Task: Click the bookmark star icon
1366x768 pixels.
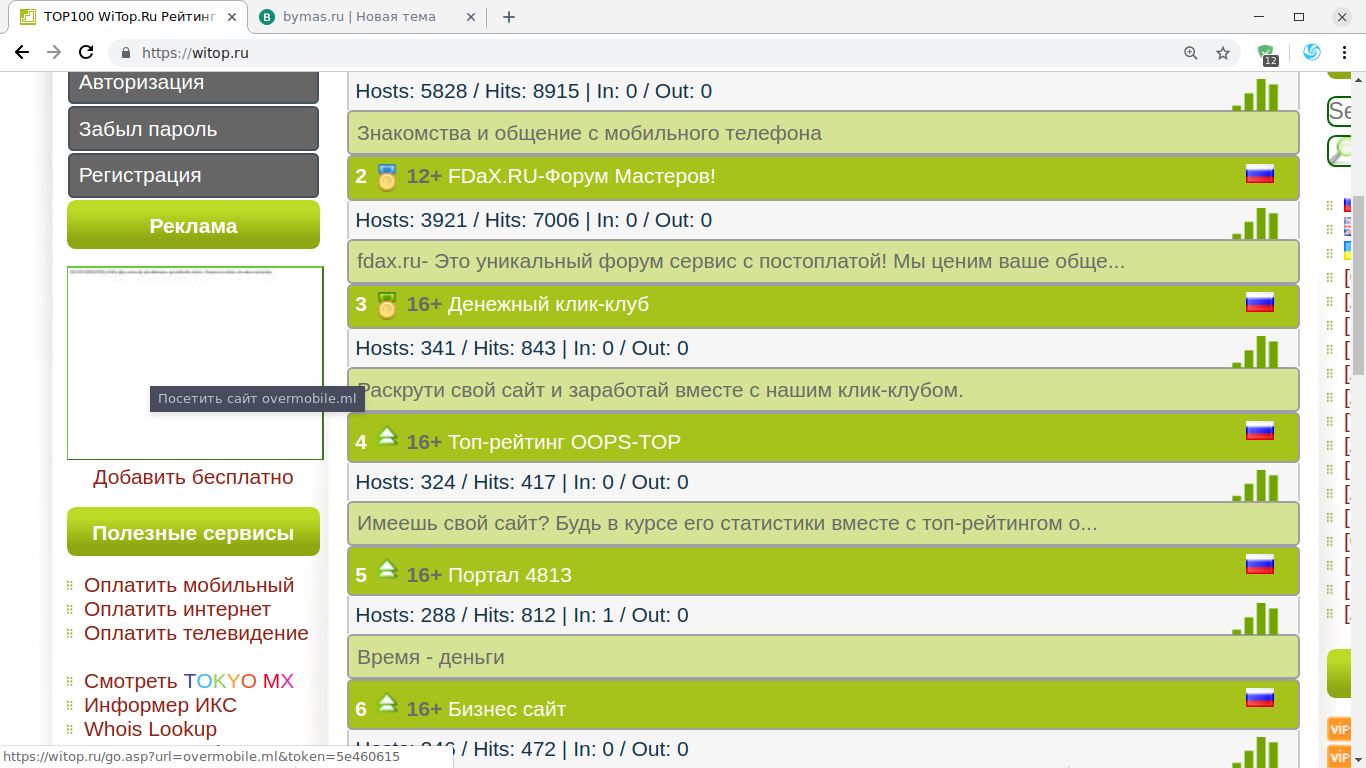Action: pos(1222,53)
